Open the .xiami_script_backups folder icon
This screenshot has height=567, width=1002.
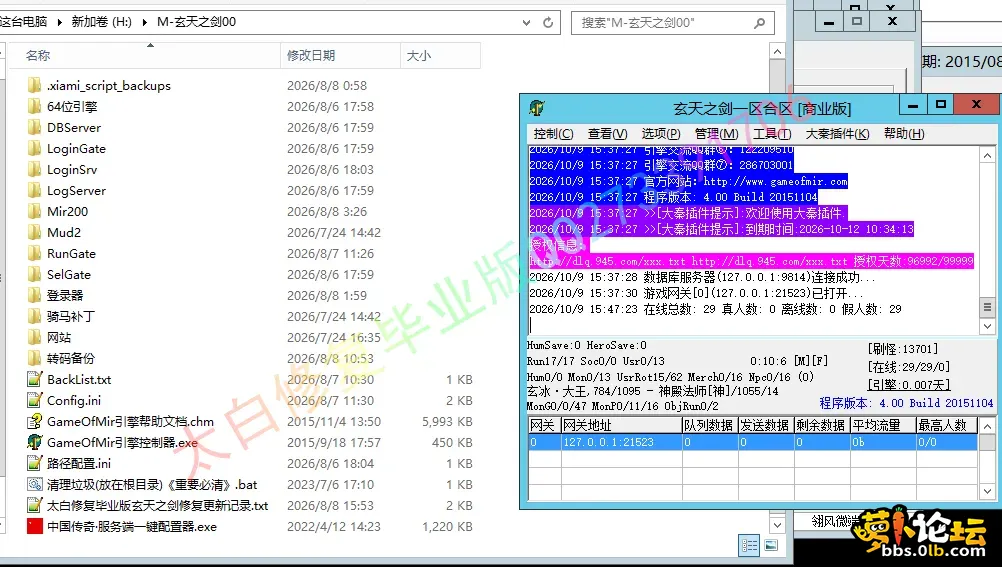(x=35, y=86)
